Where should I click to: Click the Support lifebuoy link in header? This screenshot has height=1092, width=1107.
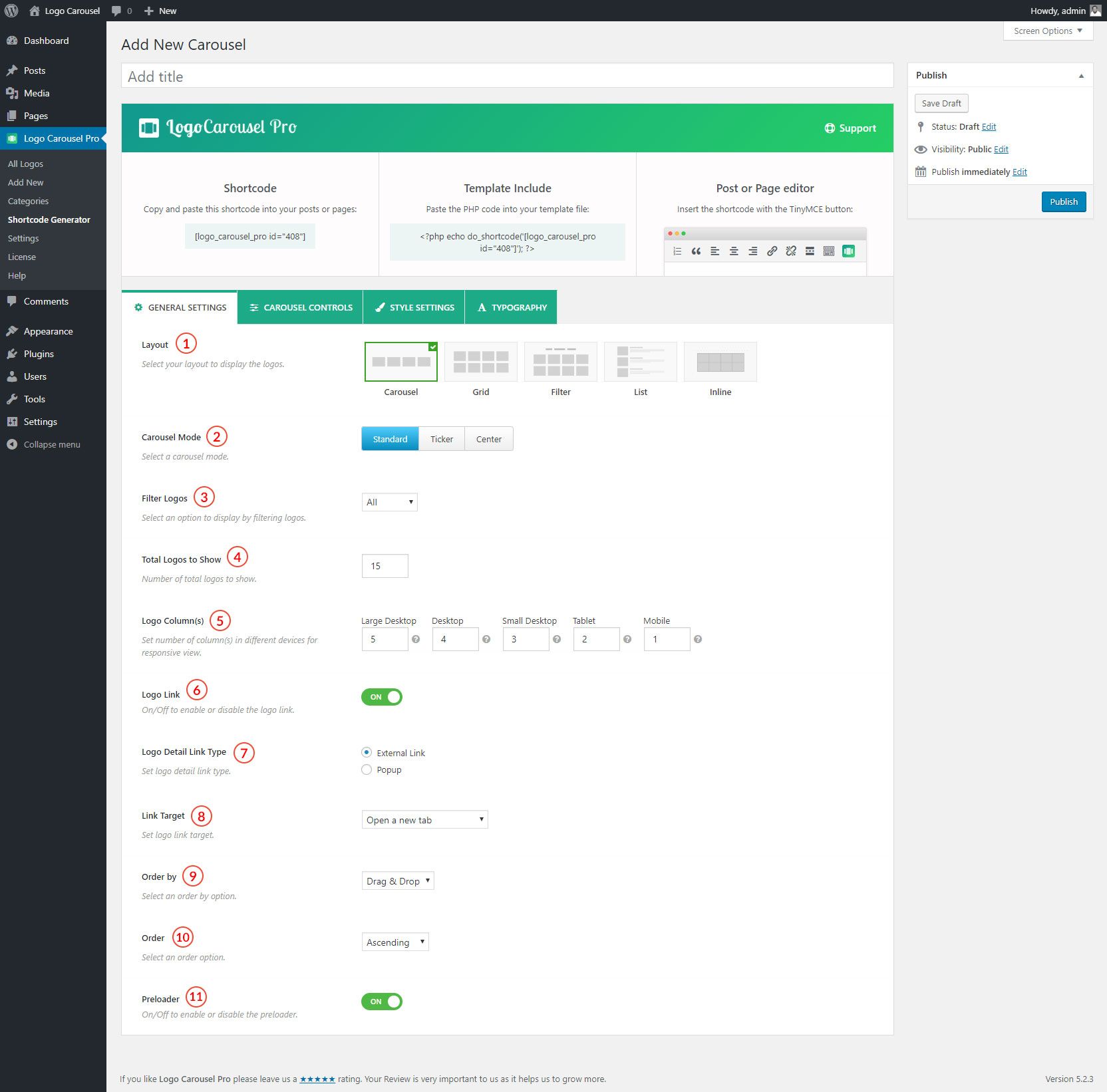[850, 128]
